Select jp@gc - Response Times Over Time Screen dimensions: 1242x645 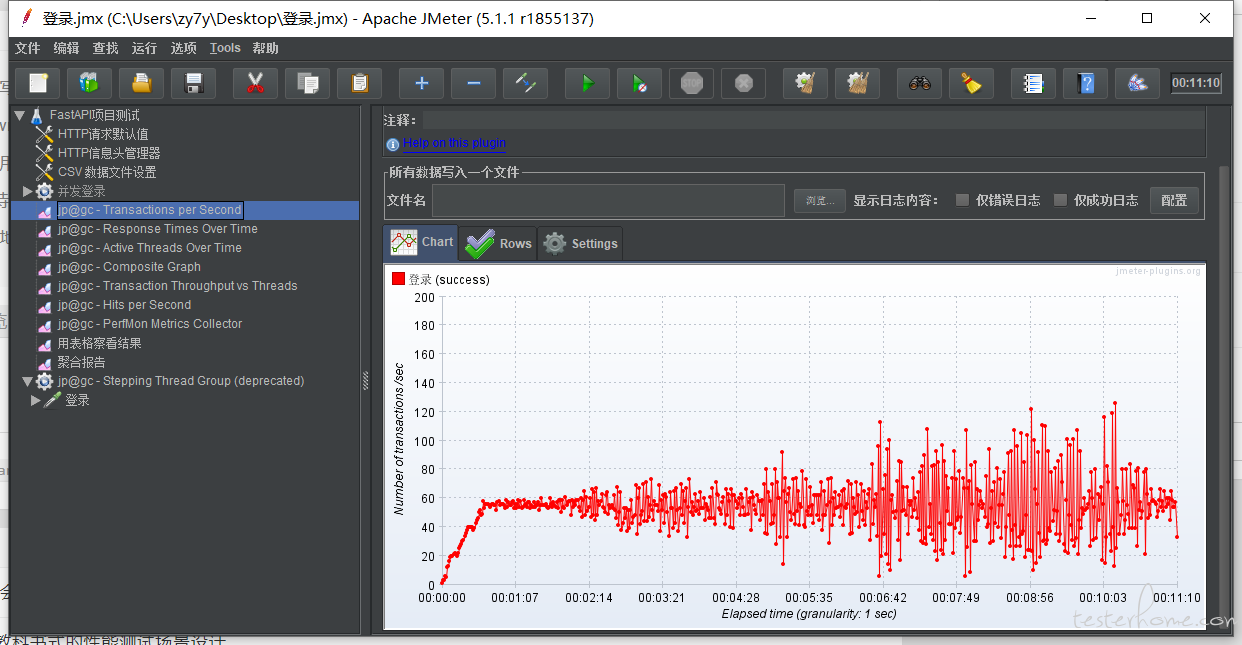(x=158, y=229)
